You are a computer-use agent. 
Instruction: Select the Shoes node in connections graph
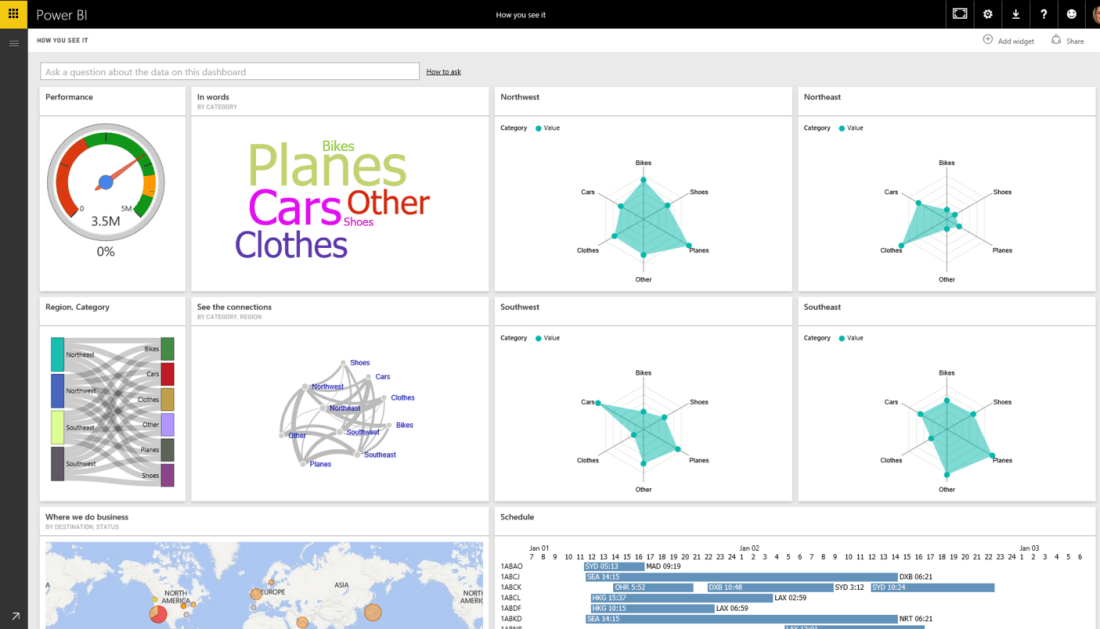coord(359,363)
